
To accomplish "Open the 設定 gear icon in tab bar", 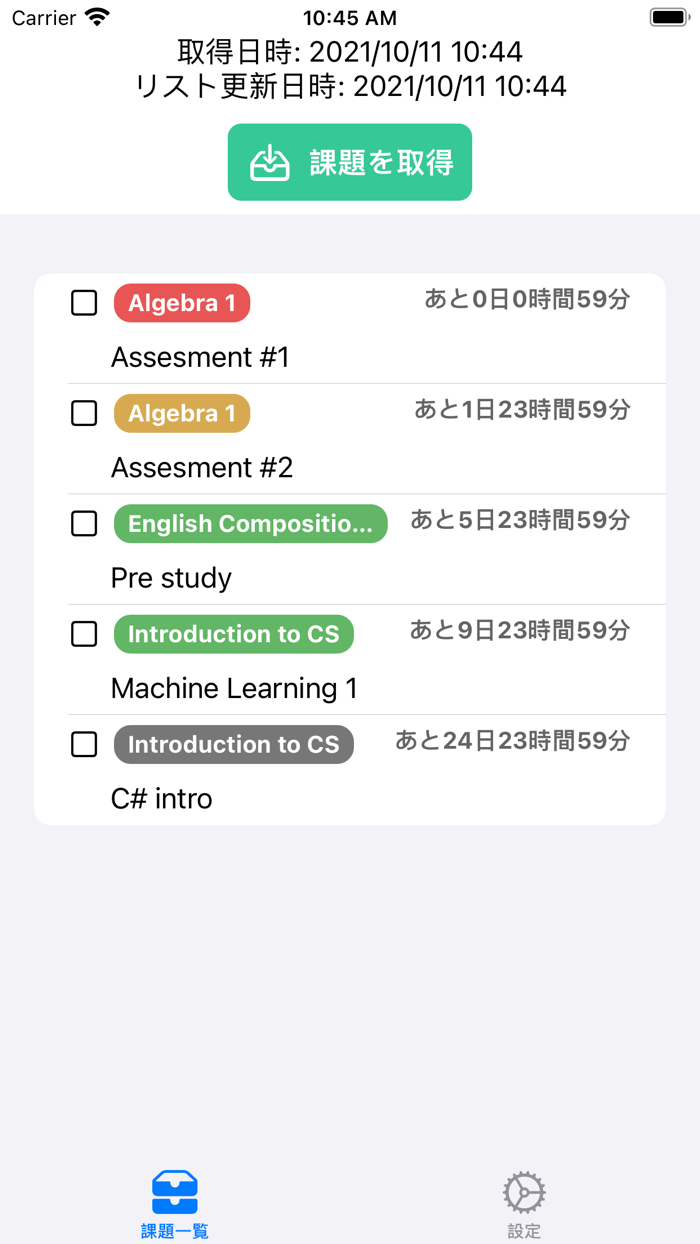I will tap(524, 1190).
